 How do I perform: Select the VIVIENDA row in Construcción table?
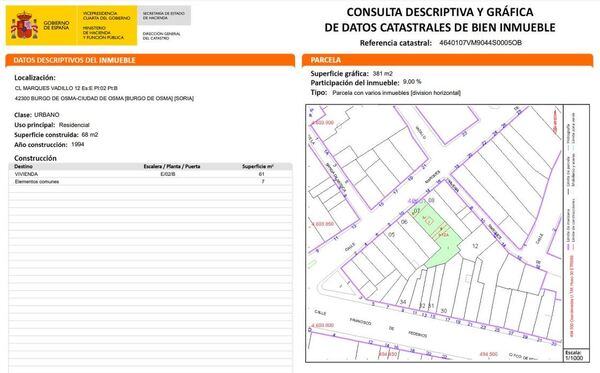click(x=150, y=174)
